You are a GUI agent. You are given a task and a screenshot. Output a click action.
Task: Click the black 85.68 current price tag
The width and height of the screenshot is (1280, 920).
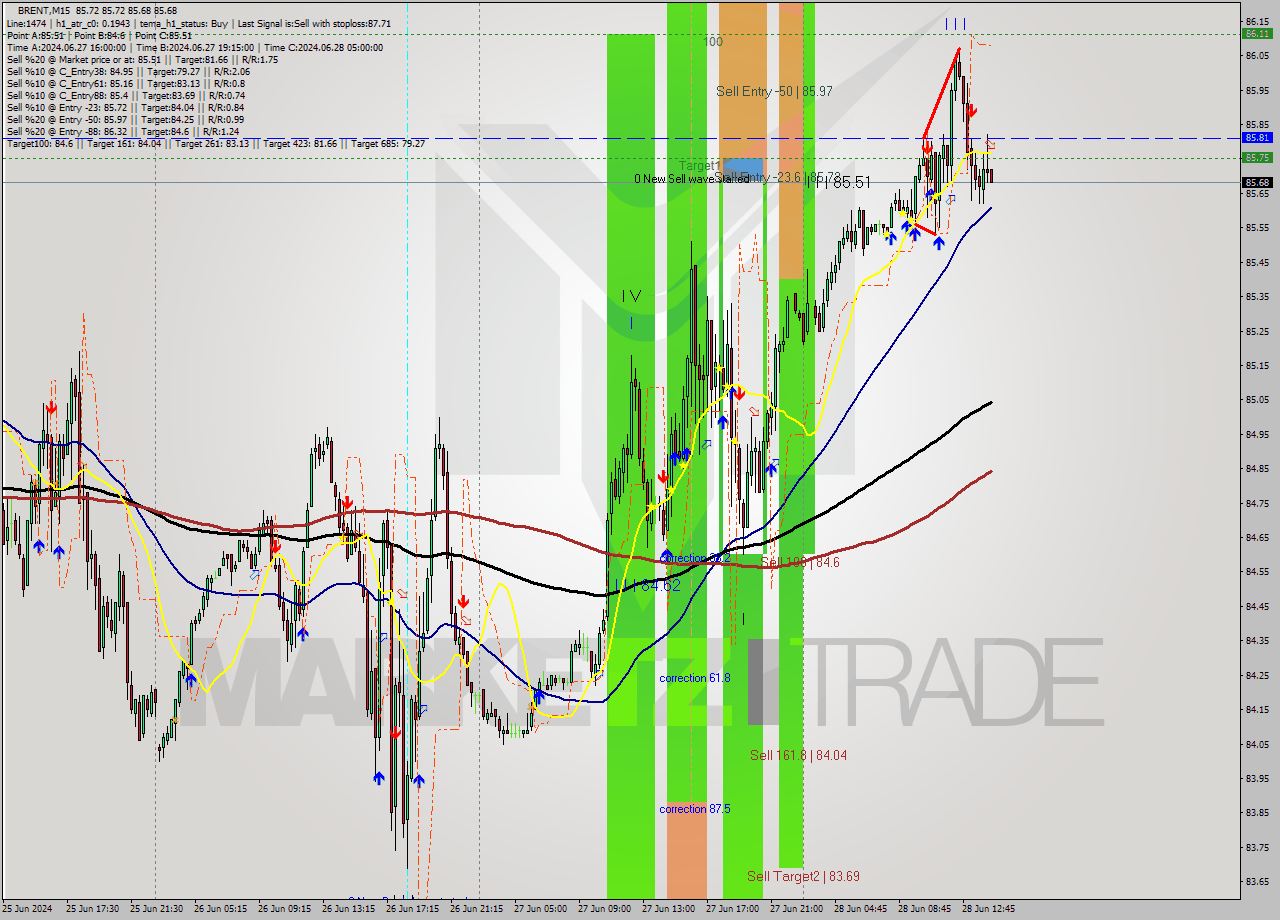click(x=1257, y=182)
